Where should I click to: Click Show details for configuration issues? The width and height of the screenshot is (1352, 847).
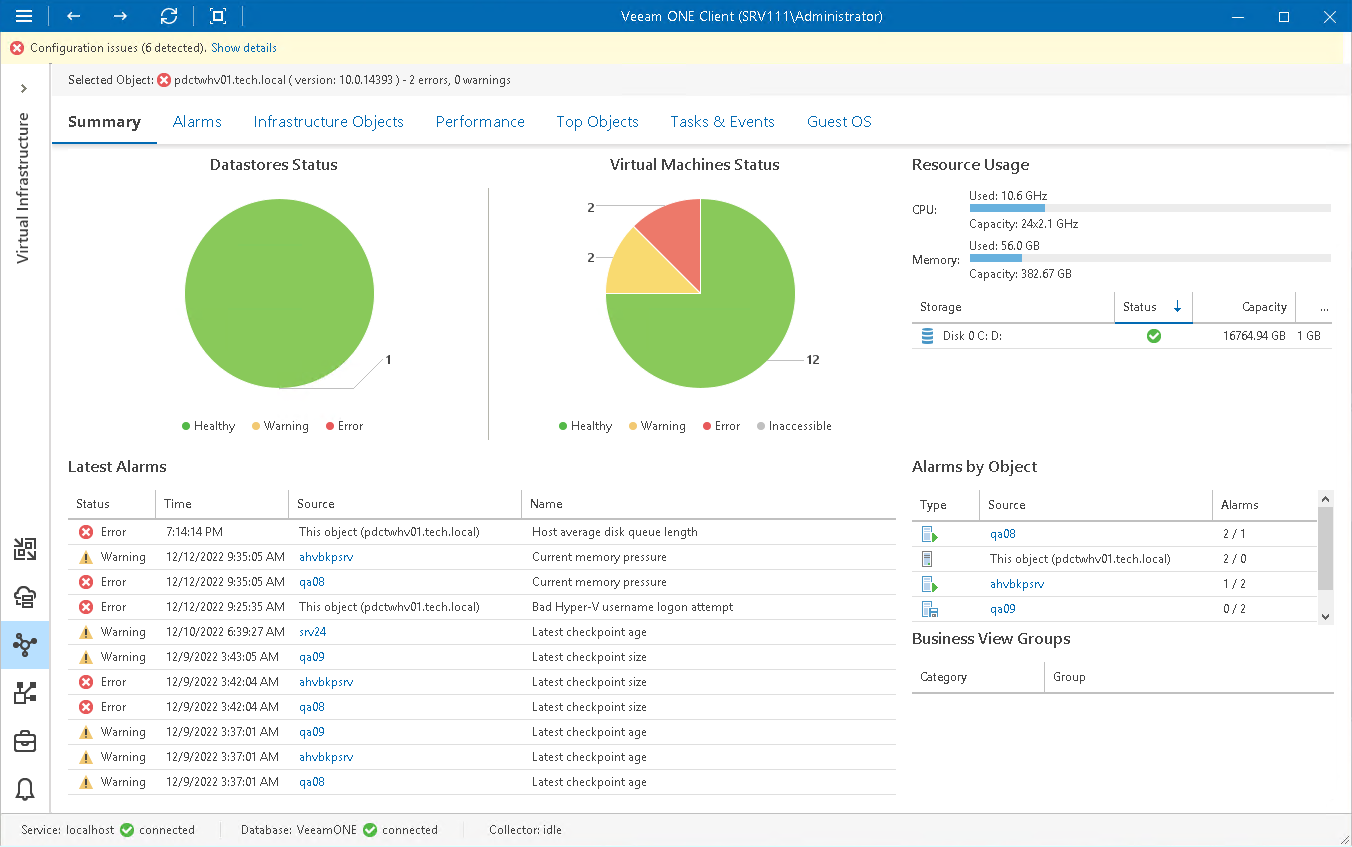(x=243, y=47)
